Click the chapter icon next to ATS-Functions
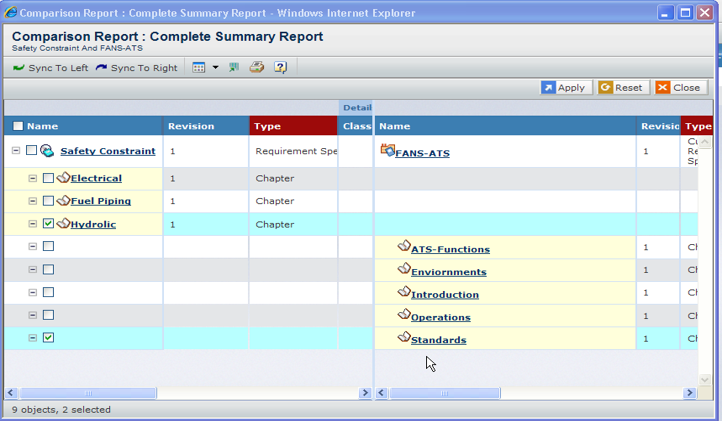This screenshot has height=421, width=722. (404, 246)
